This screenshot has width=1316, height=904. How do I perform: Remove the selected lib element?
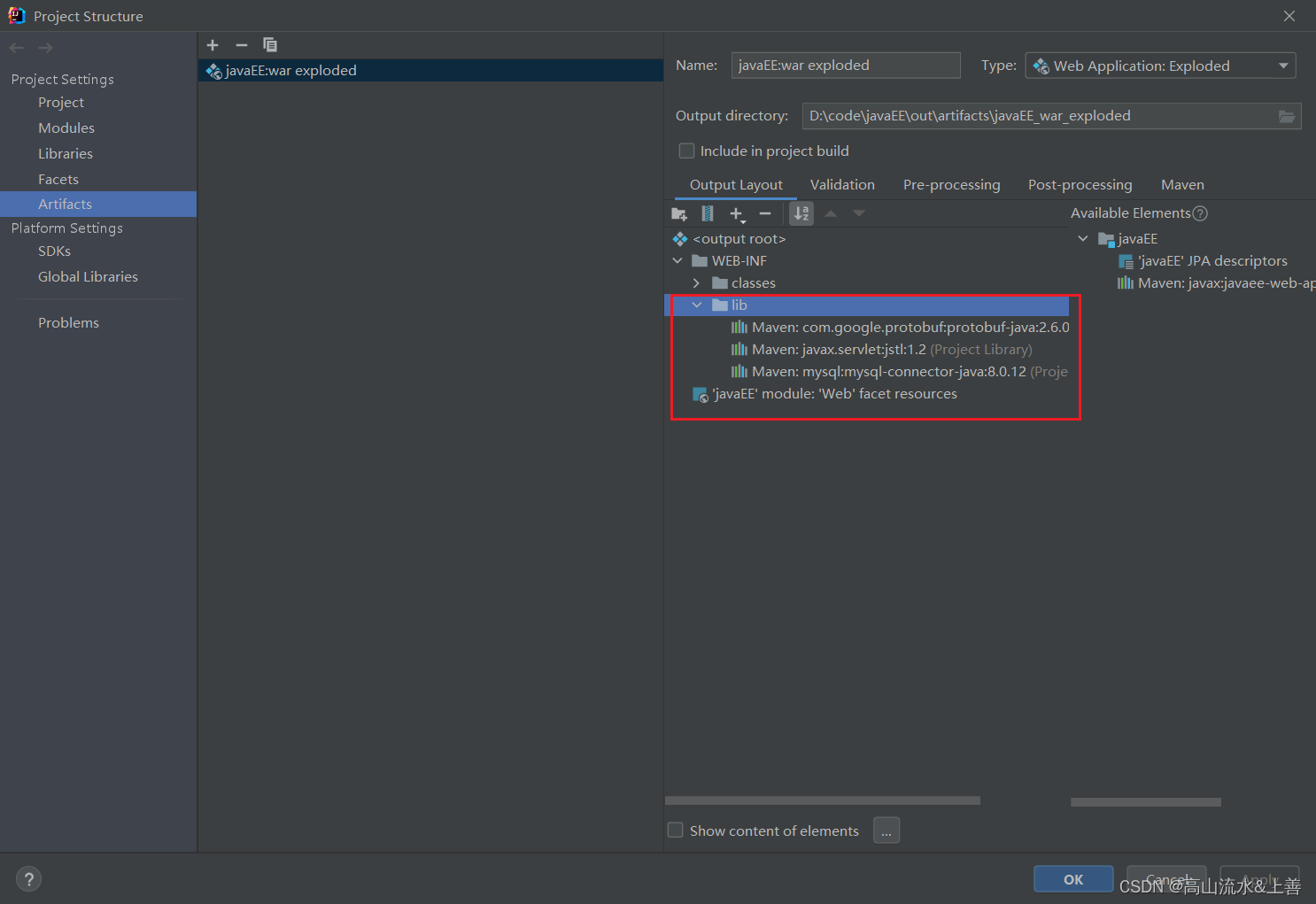pos(765,213)
